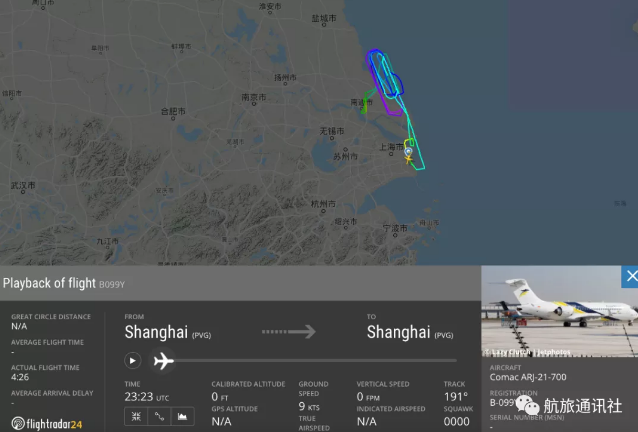Click the Comac ARJ-21-700 aircraft text
Image resolution: width=638 pixels, height=432 pixels.
pyautogui.click(x=528, y=377)
